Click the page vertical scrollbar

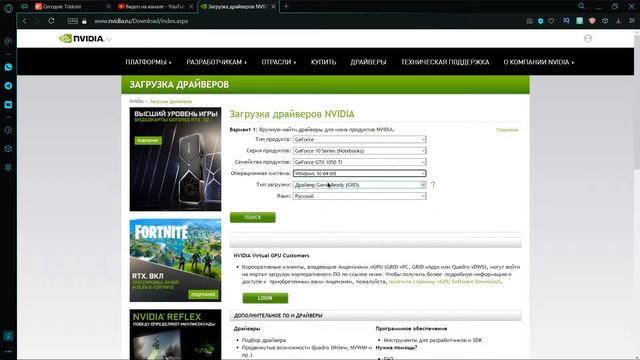point(637,102)
